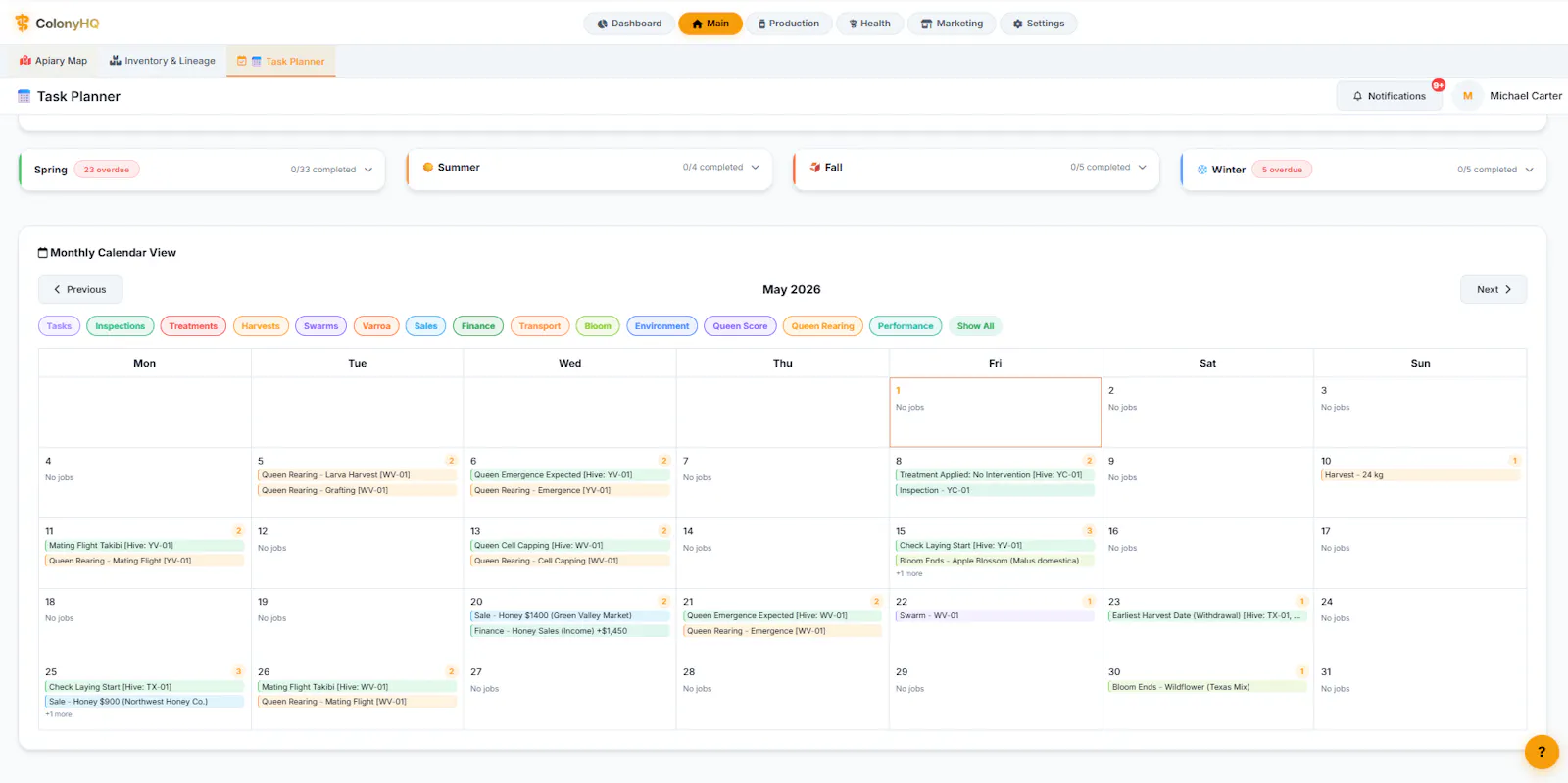1568x783 pixels.
Task: Open Finance - Honey Sales (Income) event
Action: tap(569, 631)
